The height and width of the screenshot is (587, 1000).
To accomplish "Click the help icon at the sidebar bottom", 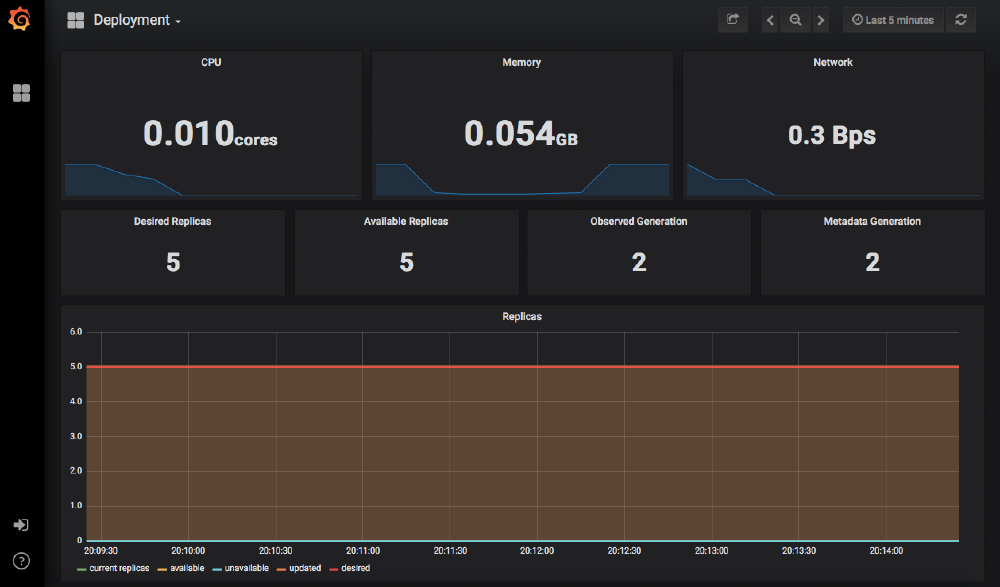I will (21, 561).
